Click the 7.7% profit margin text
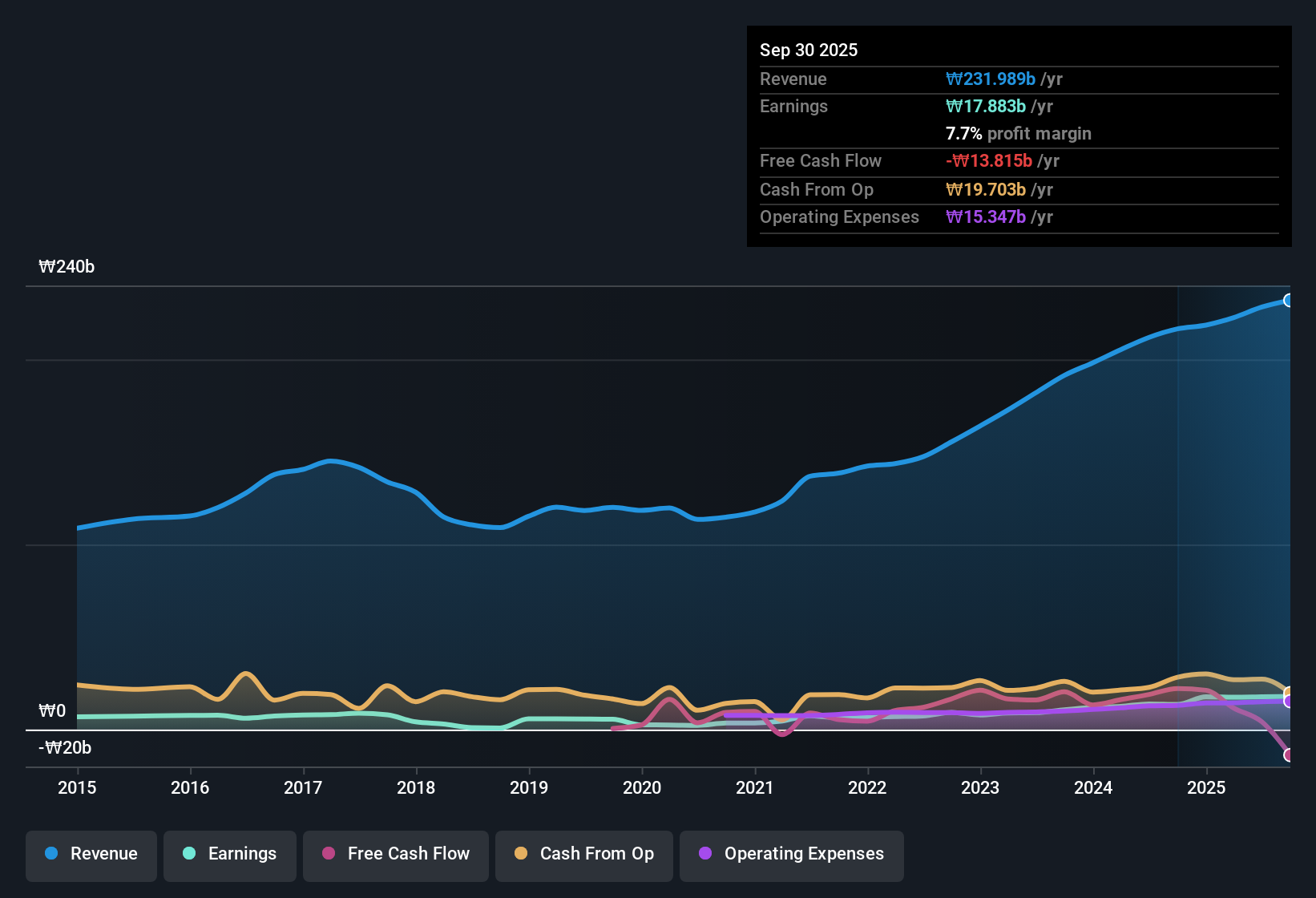This screenshot has height=898, width=1316. 1019,133
